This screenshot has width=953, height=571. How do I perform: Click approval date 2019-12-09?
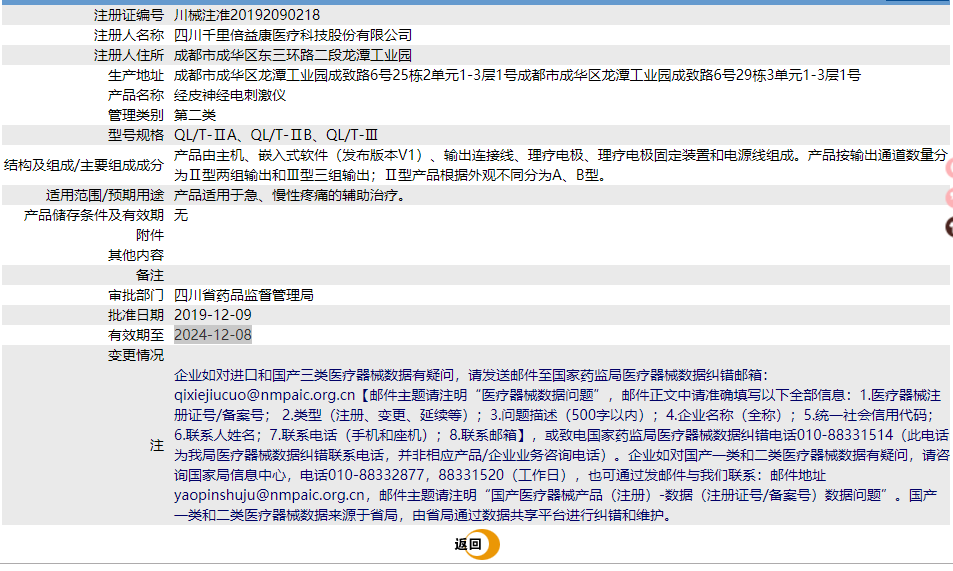pos(213,315)
